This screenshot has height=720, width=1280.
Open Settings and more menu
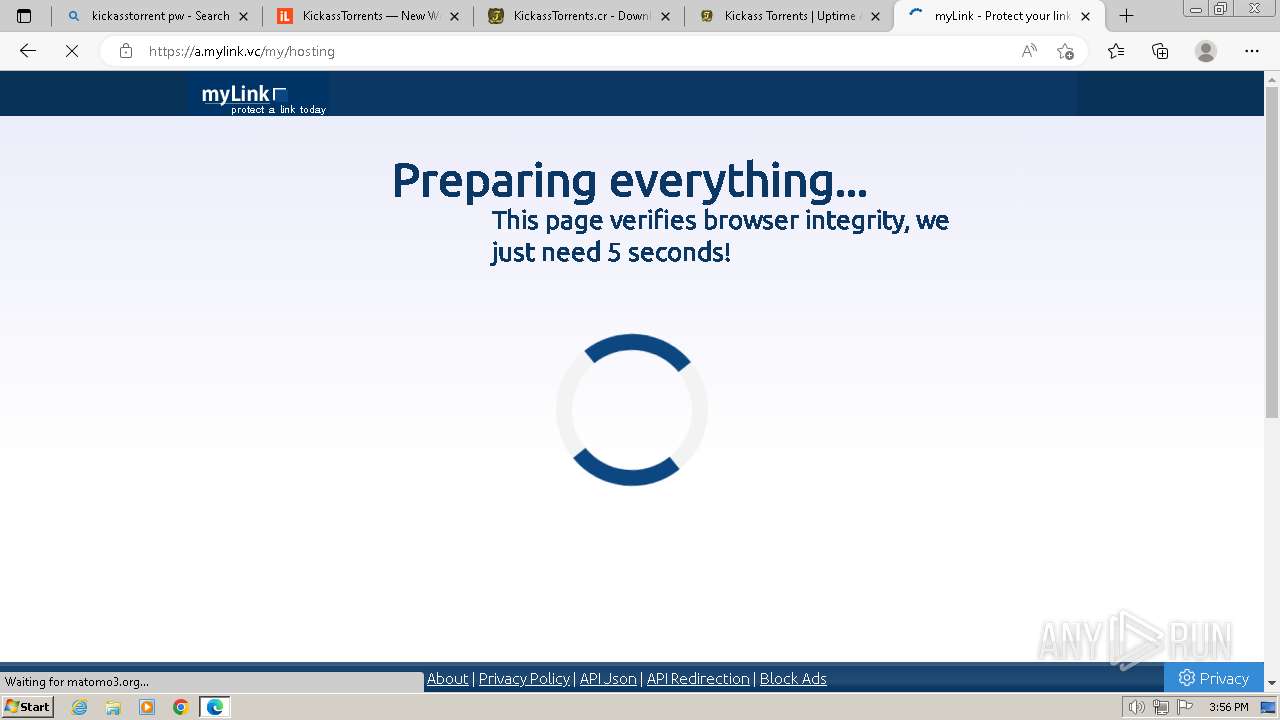pos(1252,51)
